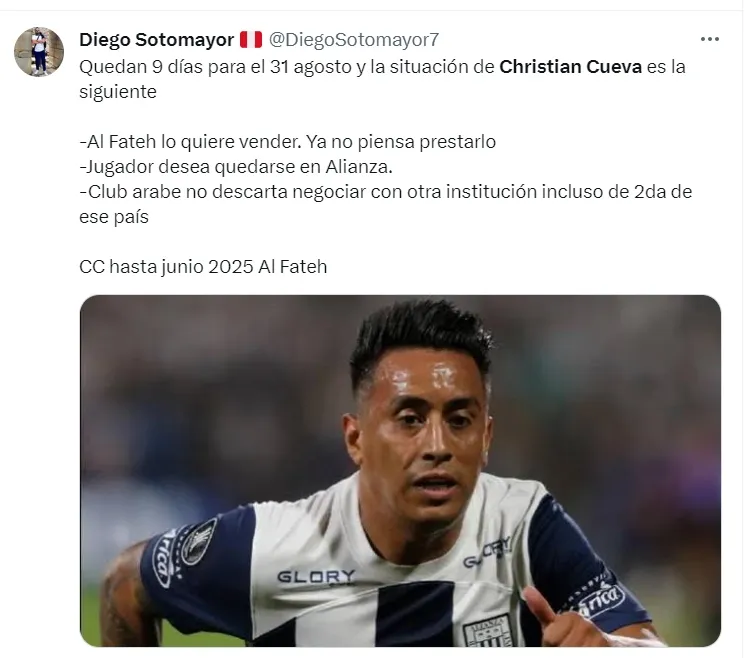Click Diego Sotomayor's profile avatar
The height and width of the screenshot is (658, 745).
(39, 52)
